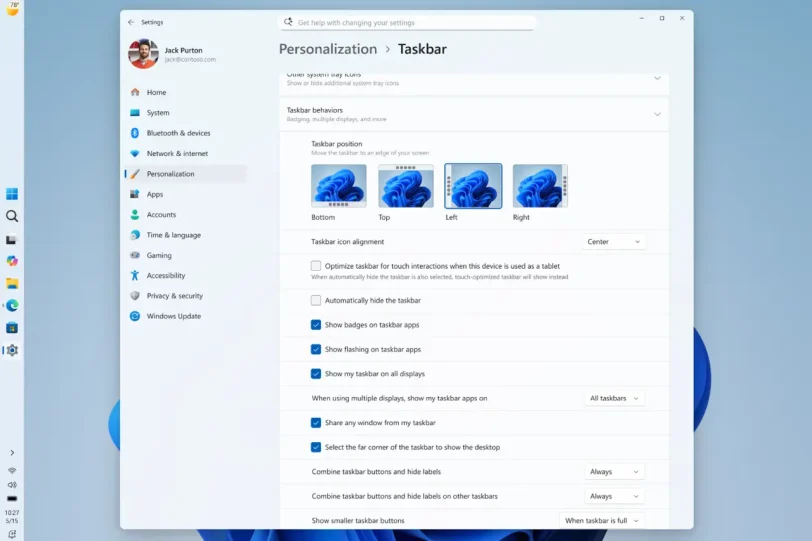Click the battery icon in the system tray
The width and height of the screenshot is (812, 541).
tap(12, 499)
